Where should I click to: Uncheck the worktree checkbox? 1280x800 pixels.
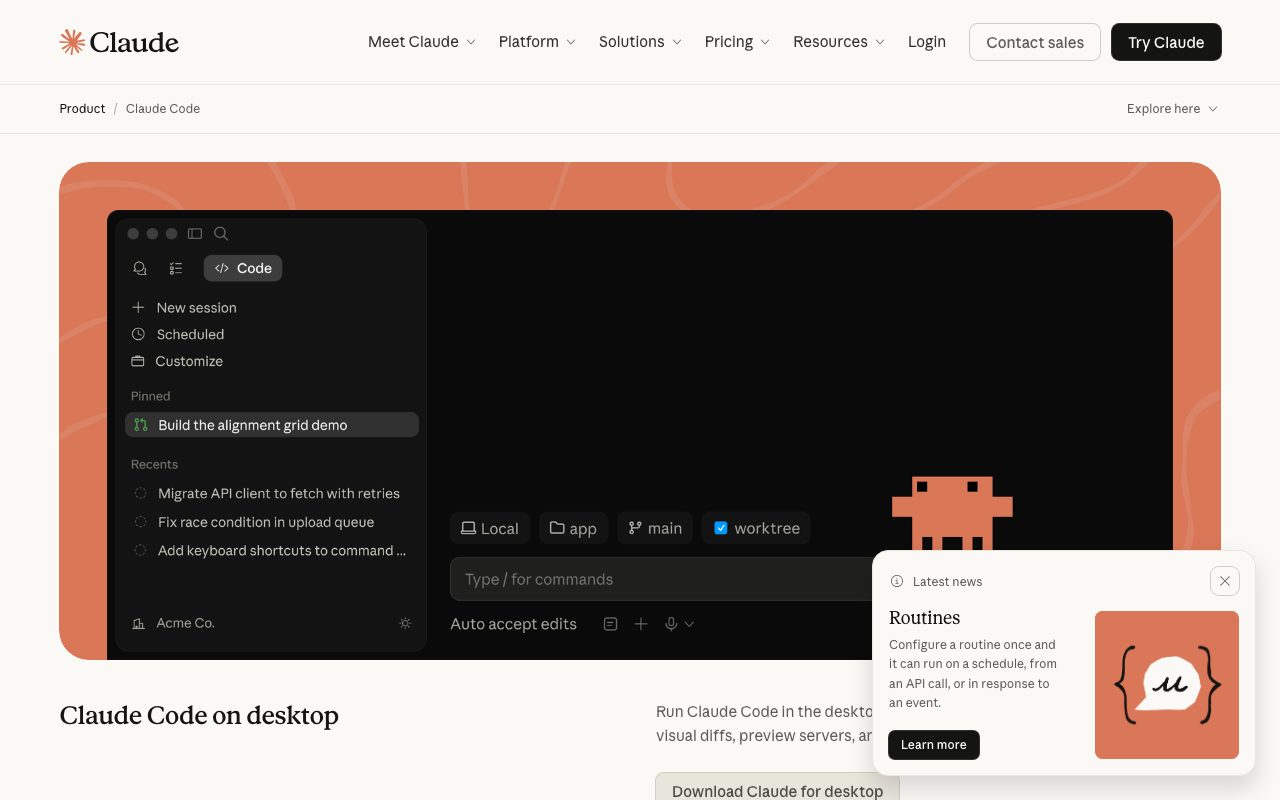click(x=720, y=528)
